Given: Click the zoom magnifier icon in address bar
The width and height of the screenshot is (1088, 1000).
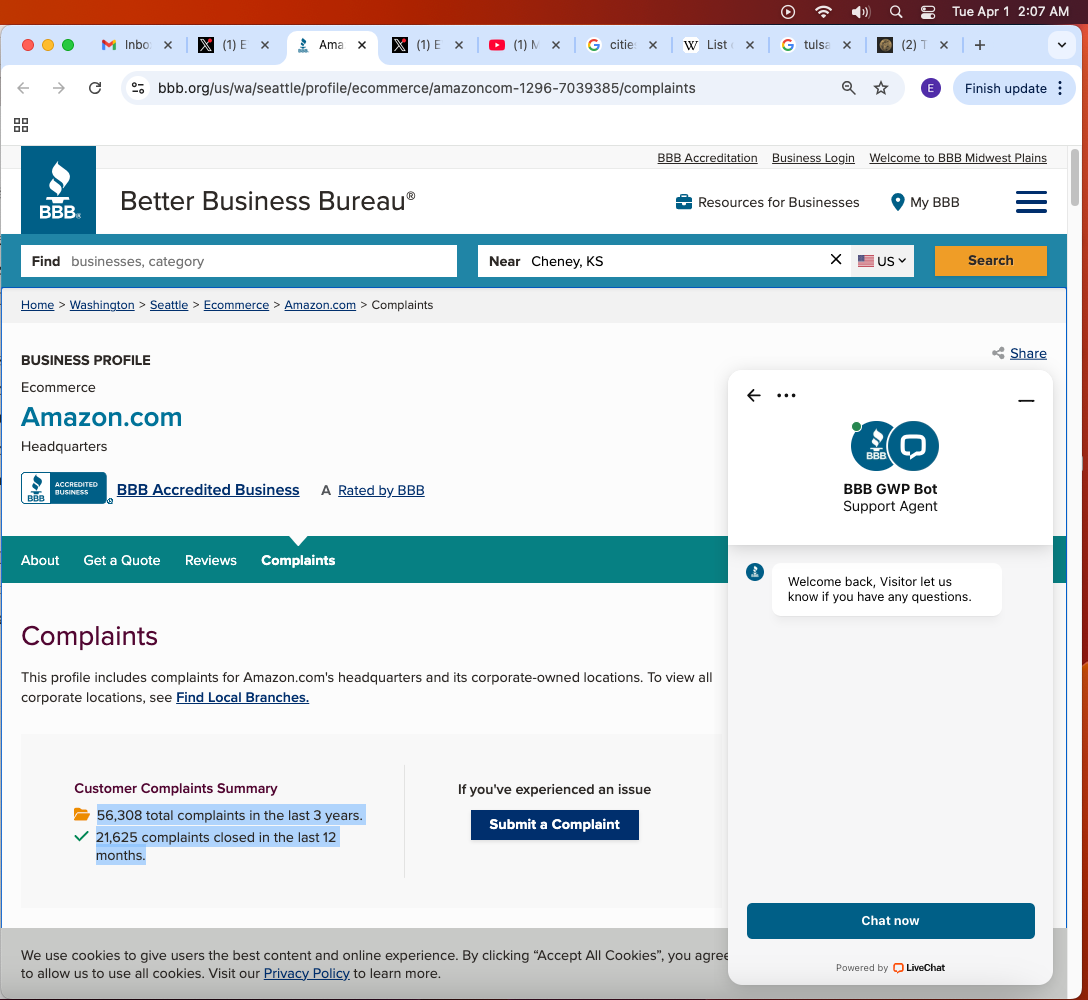Looking at the screenshot, I should click(848, 88).
